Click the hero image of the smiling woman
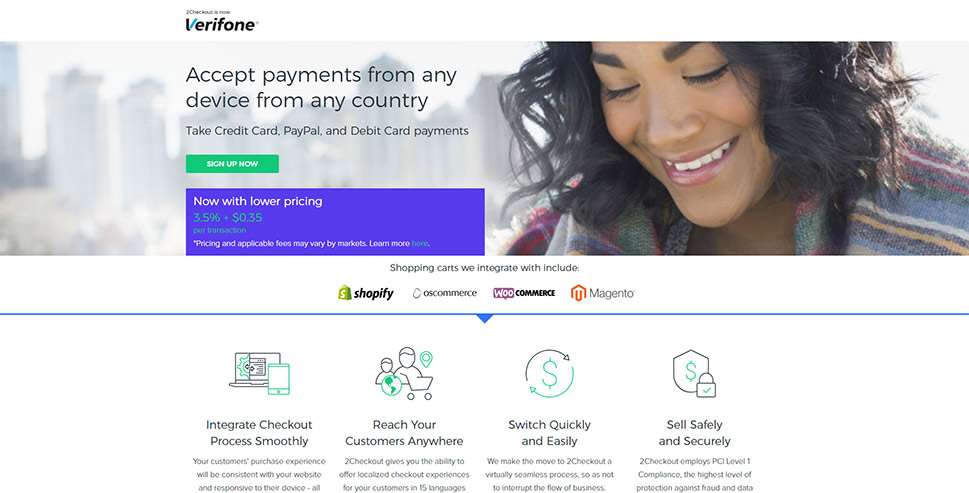This screenshot has width=969, height=493. point(729,148)
